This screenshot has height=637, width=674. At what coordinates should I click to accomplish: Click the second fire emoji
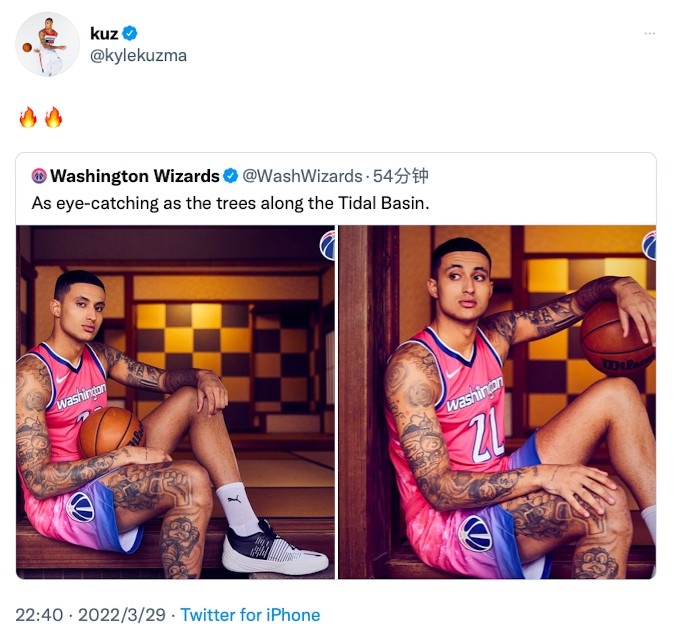[54, 117]
